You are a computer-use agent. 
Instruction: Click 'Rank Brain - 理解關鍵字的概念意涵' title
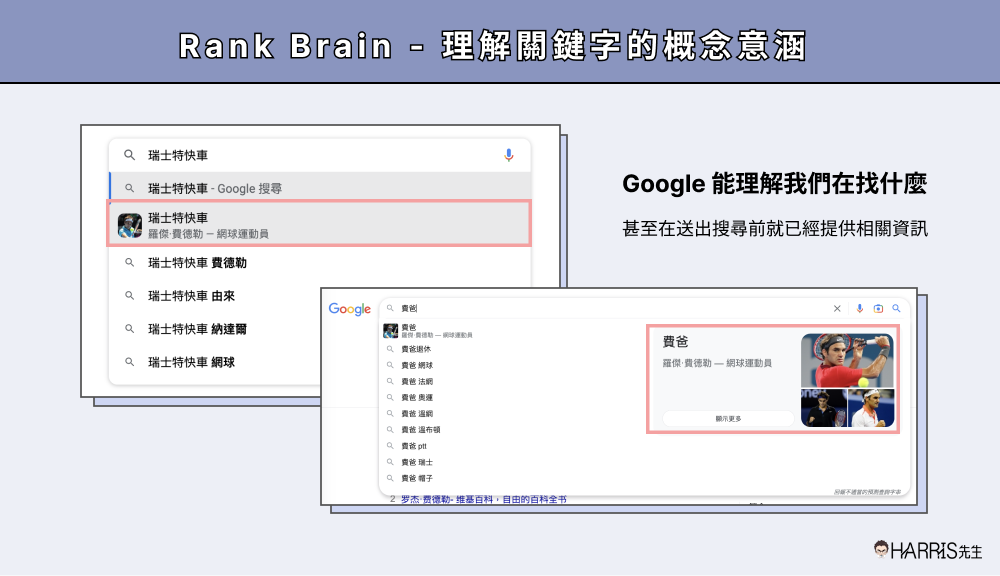coord(492,46)
